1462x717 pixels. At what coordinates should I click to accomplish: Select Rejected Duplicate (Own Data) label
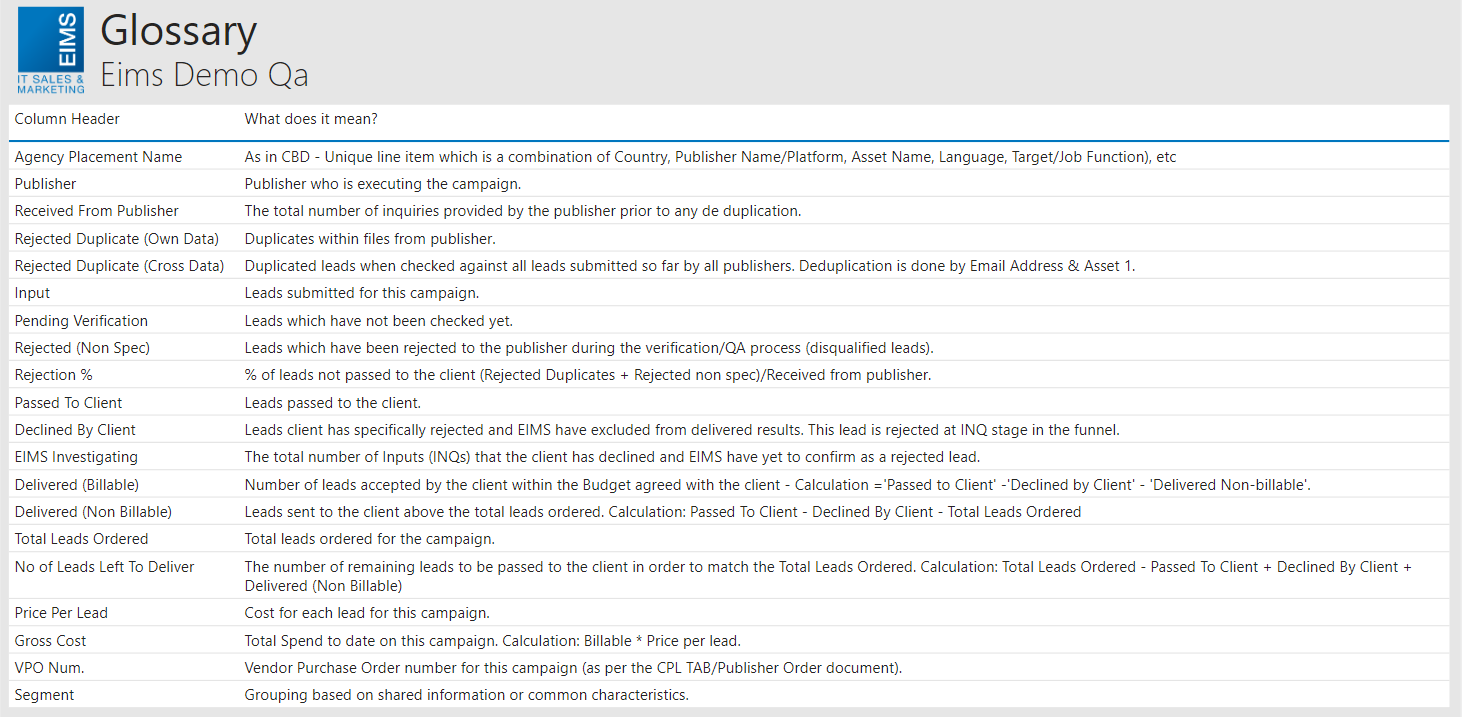click(x=116, y=238)
